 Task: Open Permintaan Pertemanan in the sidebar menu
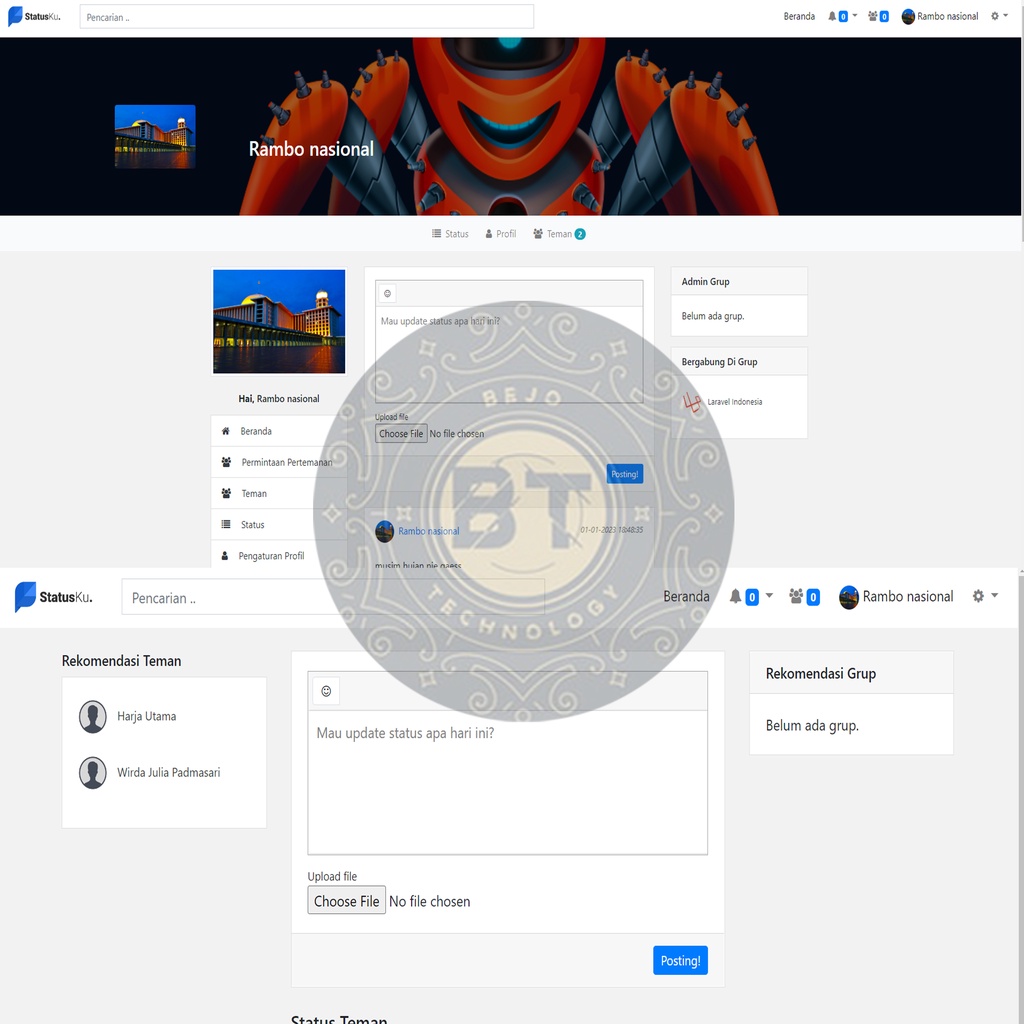coord(279,462)
